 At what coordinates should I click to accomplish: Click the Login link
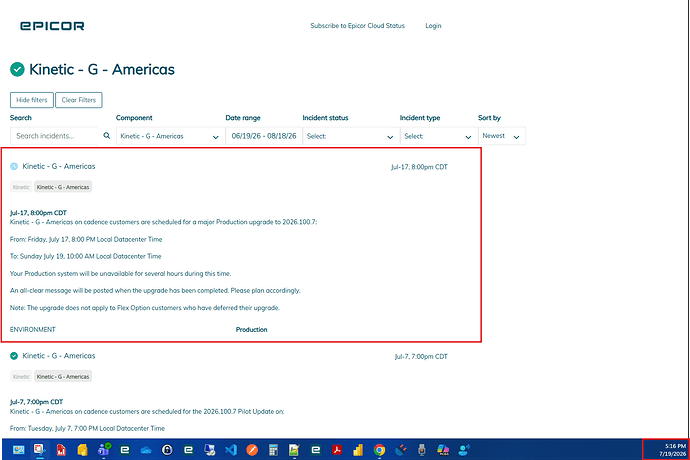(x=433, y=26)
